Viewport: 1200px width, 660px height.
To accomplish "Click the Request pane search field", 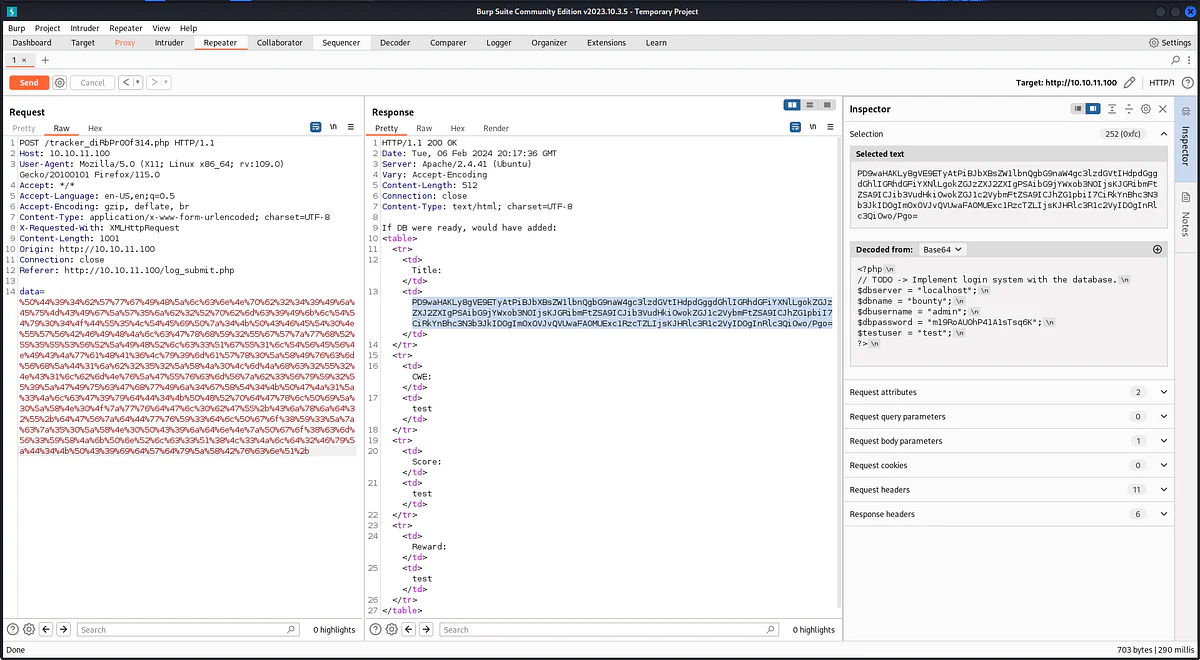I will pos(188,629).
